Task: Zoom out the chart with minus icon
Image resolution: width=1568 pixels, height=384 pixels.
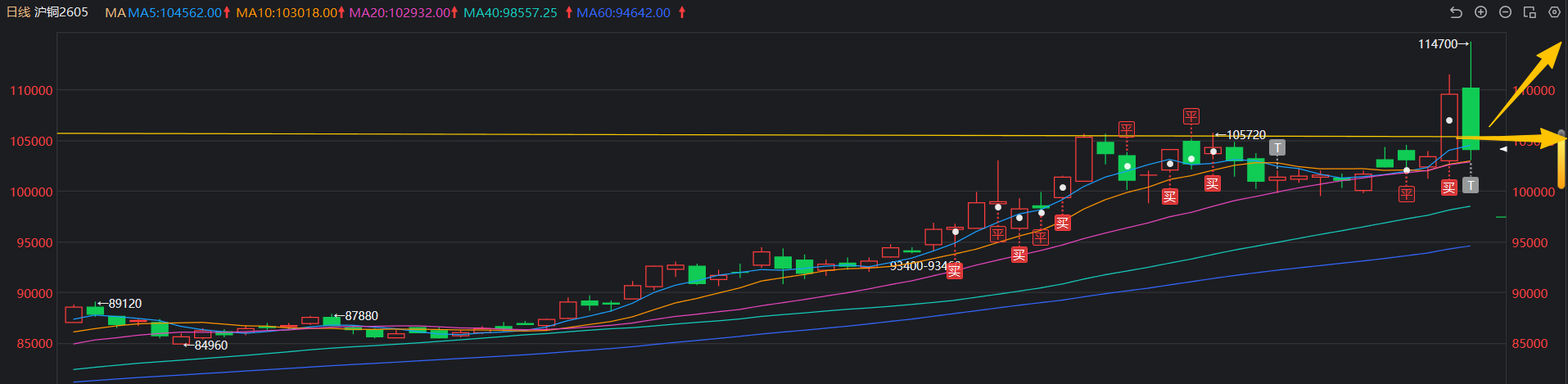Action: click(x=1505, y=12)
